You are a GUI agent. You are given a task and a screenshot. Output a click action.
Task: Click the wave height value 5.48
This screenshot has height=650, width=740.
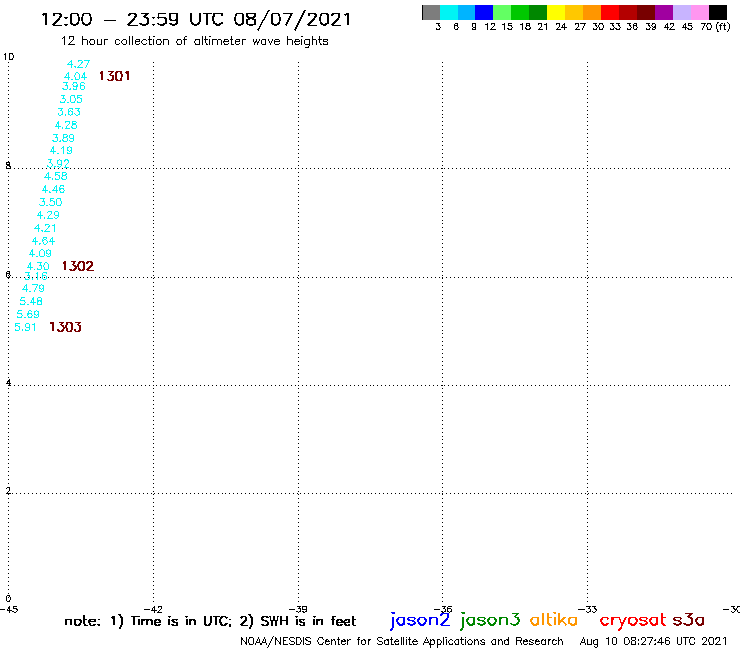click(x=31, y=301)
